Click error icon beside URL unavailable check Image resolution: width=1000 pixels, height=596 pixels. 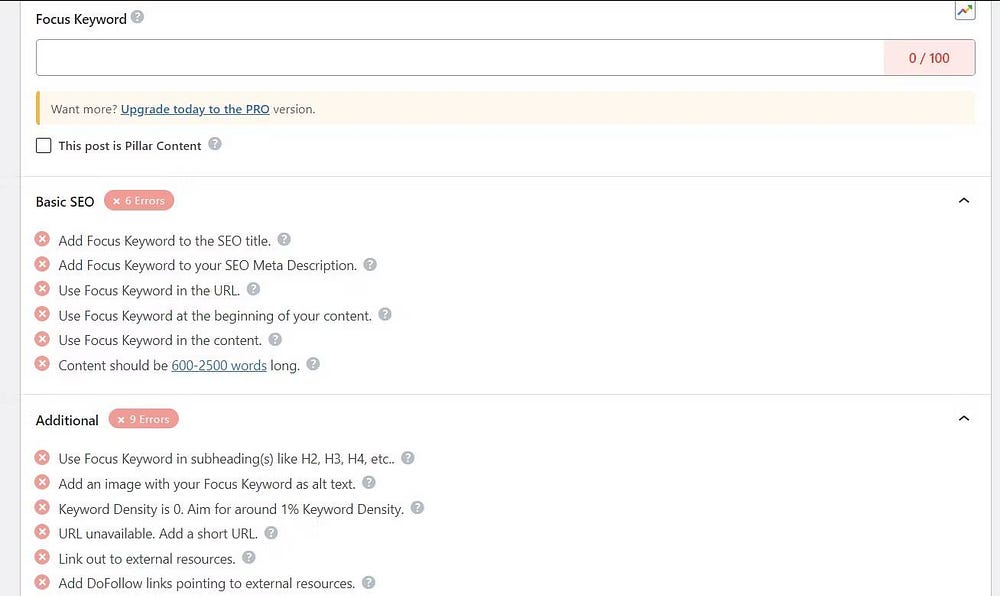pyautogui.click(x=42, y=532)
